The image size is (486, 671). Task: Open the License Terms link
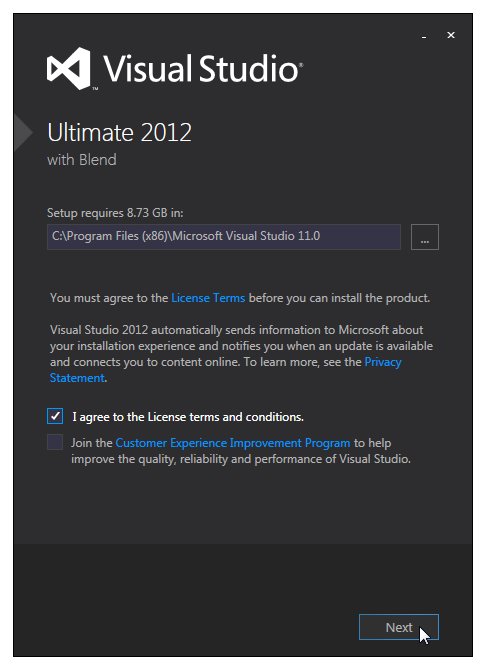pyautogui.click(x=208, y=298)
